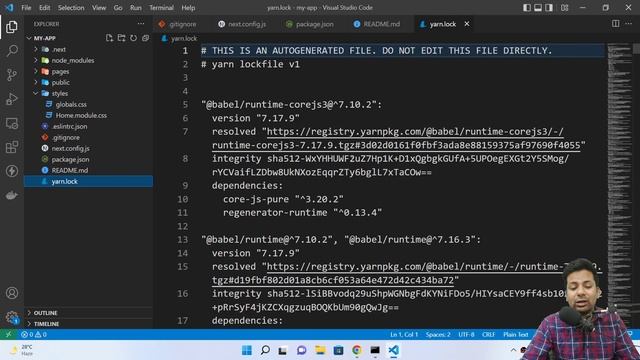
Task: Open Google Chrome from taskbar
Action: click(x=357, y=350)
